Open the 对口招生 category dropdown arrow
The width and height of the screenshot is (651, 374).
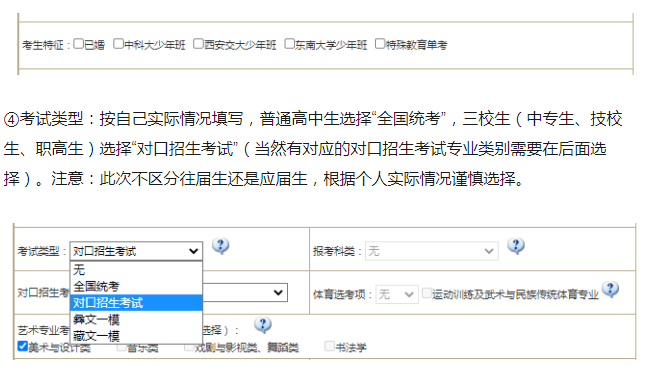point(278,293)
